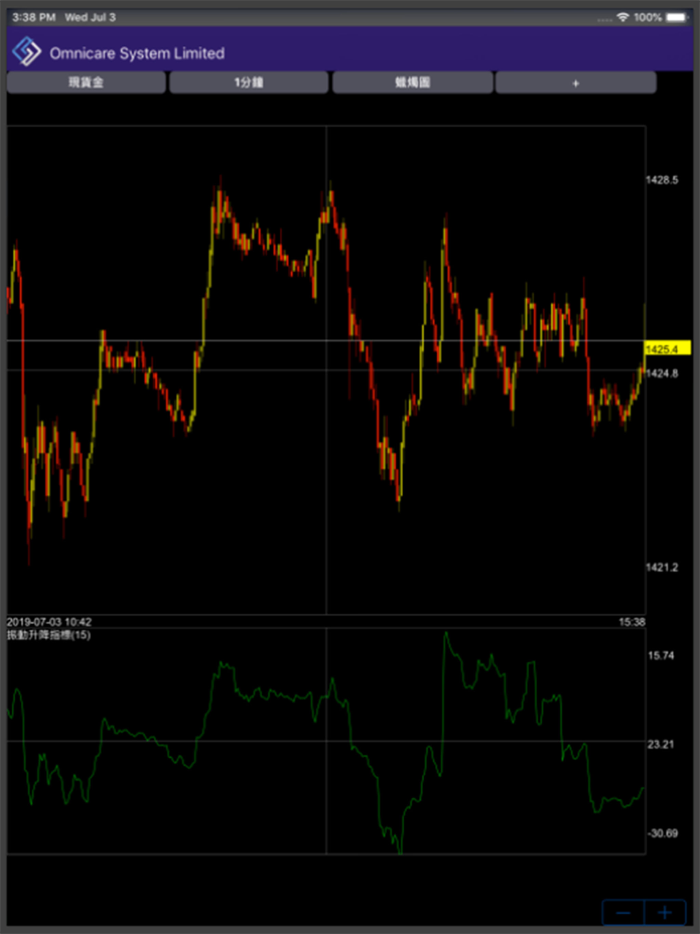Image resolution: width=700 pixels, height=934 pixels.
Task: Zoom in chart with the bottom plus button
Action: [x=665, y=913]
